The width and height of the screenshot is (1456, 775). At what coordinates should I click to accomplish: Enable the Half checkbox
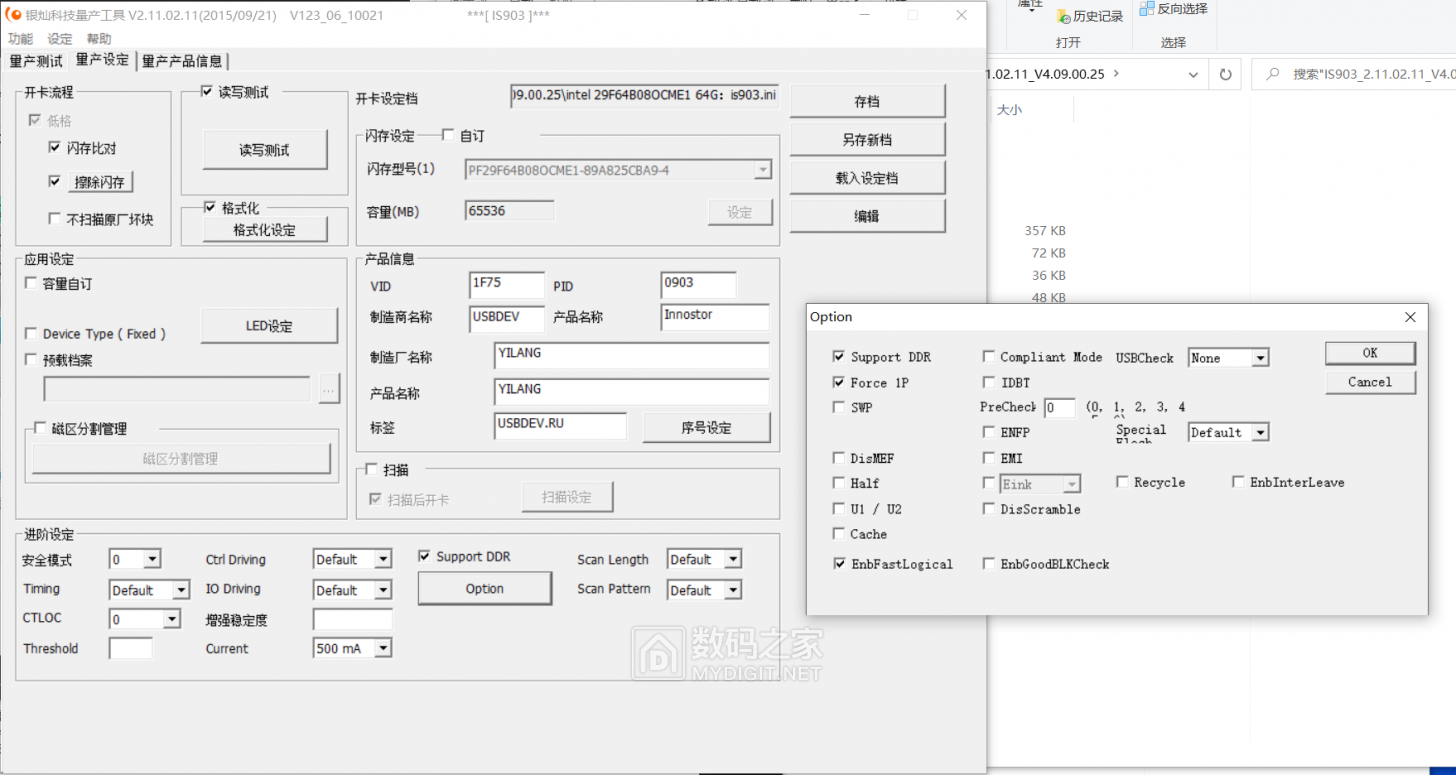[838, 483]
